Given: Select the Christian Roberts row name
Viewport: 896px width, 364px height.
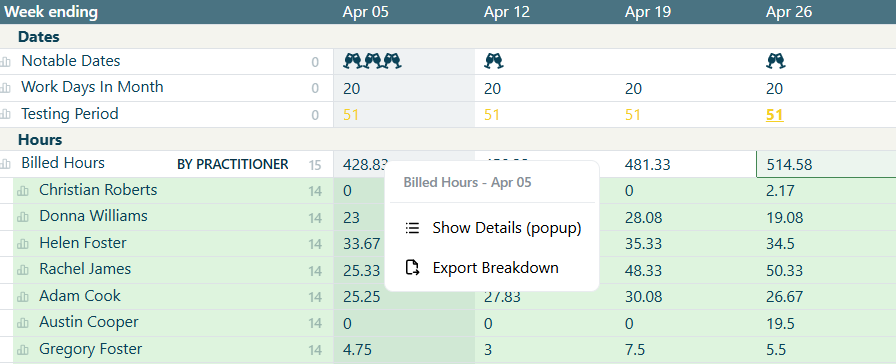Looking at the screenshot, I should (98, 190).
